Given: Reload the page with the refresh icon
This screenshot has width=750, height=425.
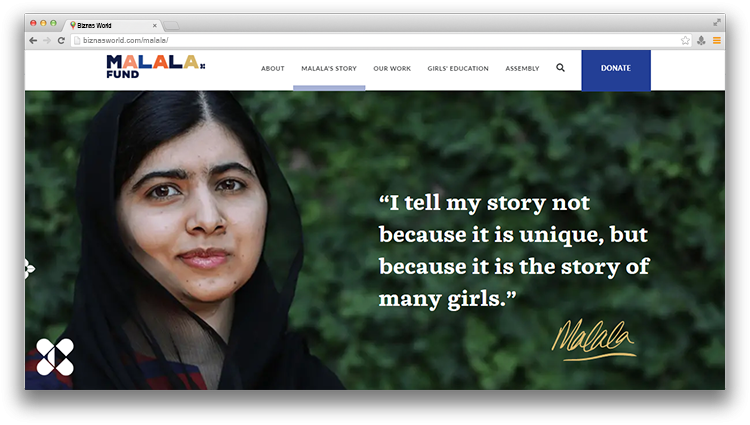Looking at the screenshot, I should click(61, 41).
